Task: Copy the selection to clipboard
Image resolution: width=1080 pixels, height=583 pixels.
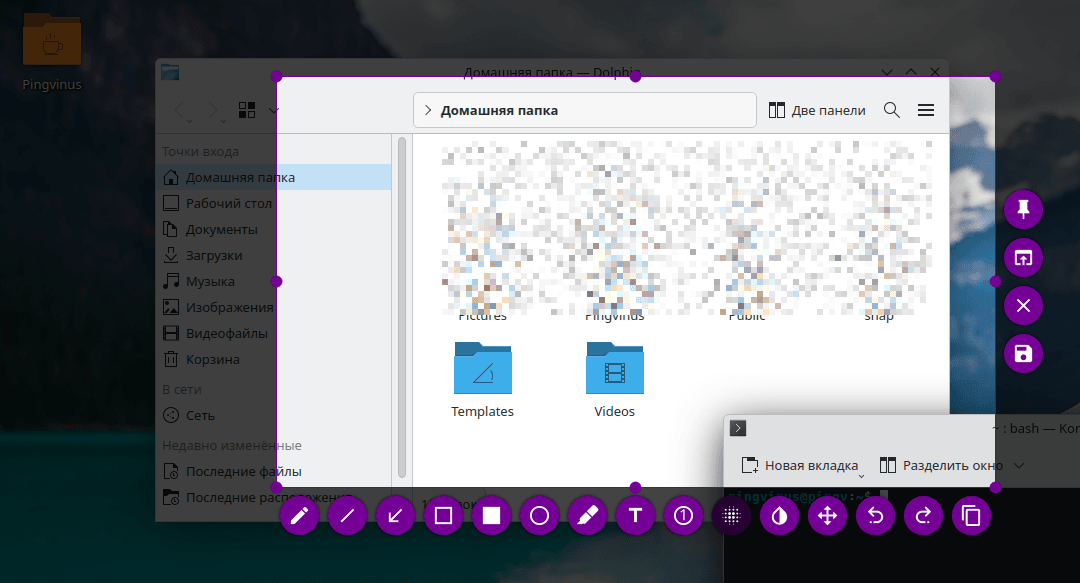Action: [971, 516]
